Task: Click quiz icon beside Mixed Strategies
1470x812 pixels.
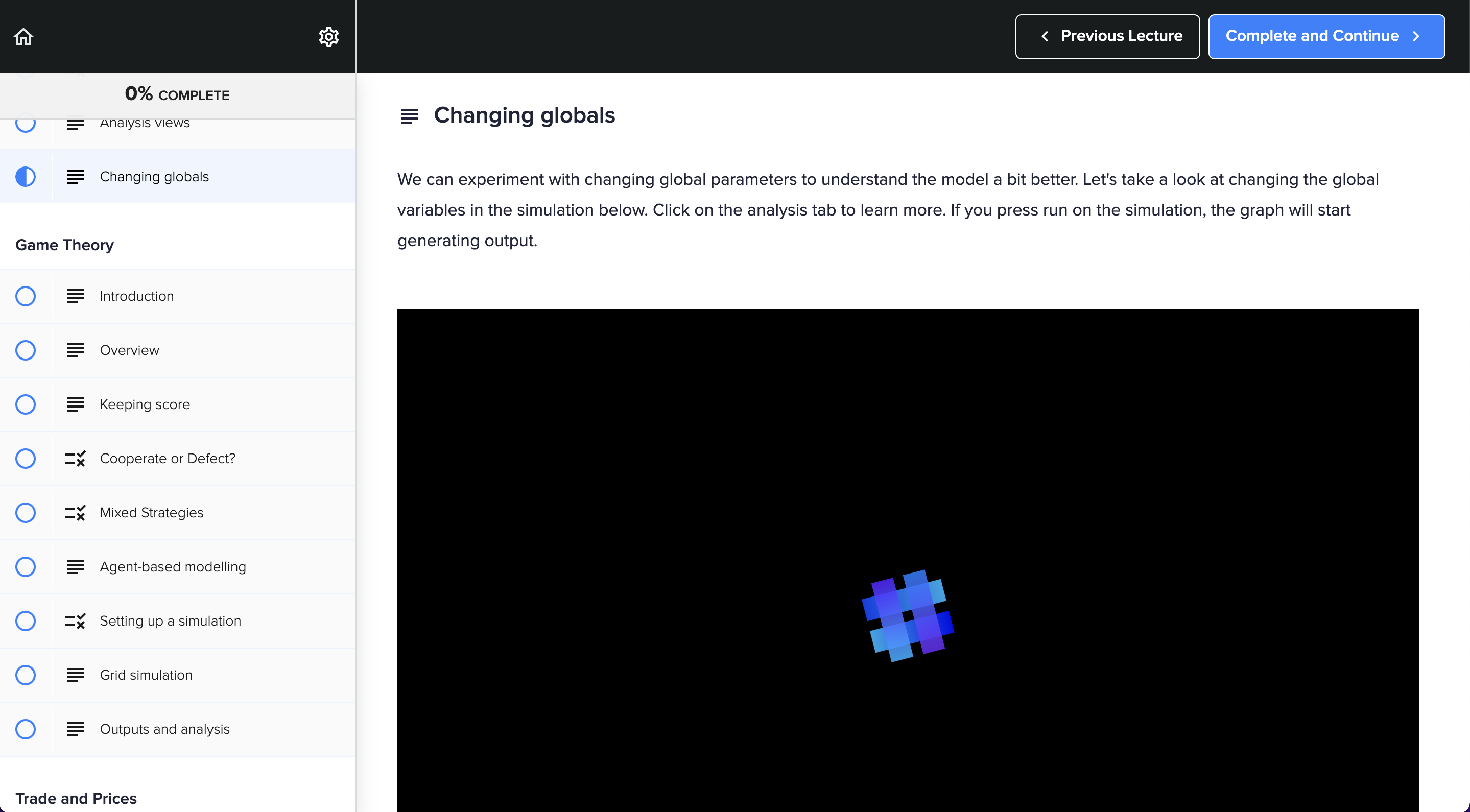Action: click(75, 512)
